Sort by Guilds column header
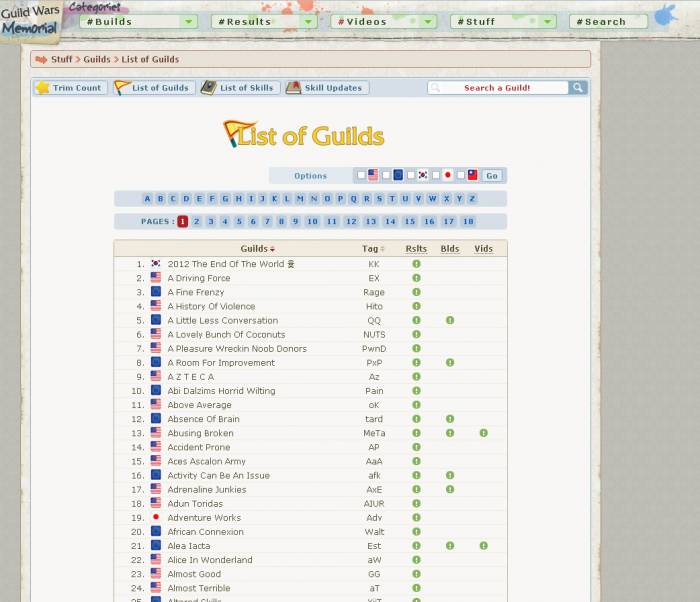Viewport: 700px width, 602px height. (x=258, y=249)
